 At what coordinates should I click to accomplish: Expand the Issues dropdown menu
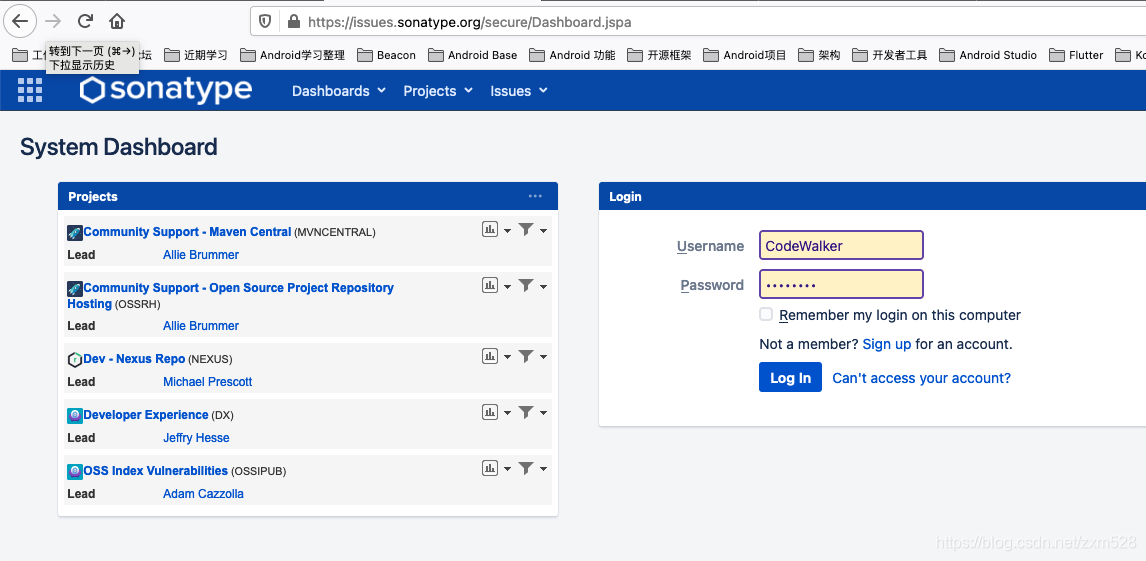(519, 91)
